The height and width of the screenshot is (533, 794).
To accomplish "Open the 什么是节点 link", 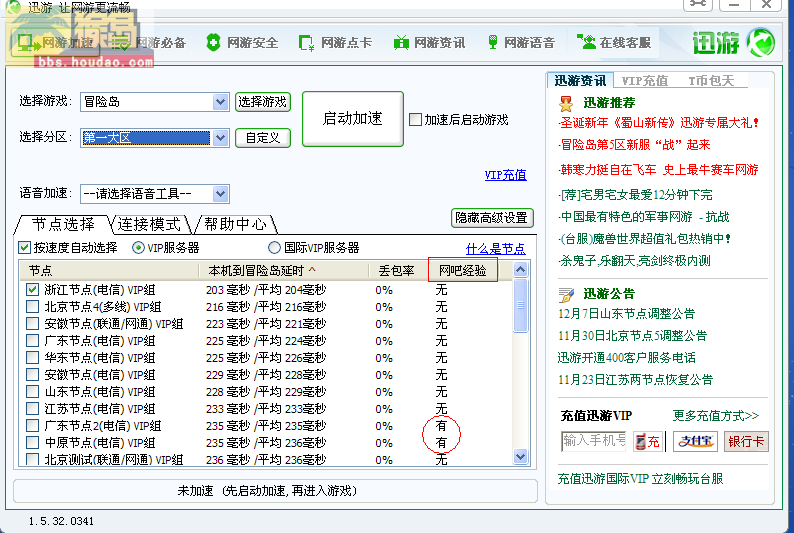I will pyautogui.click(x=495, y=249).
